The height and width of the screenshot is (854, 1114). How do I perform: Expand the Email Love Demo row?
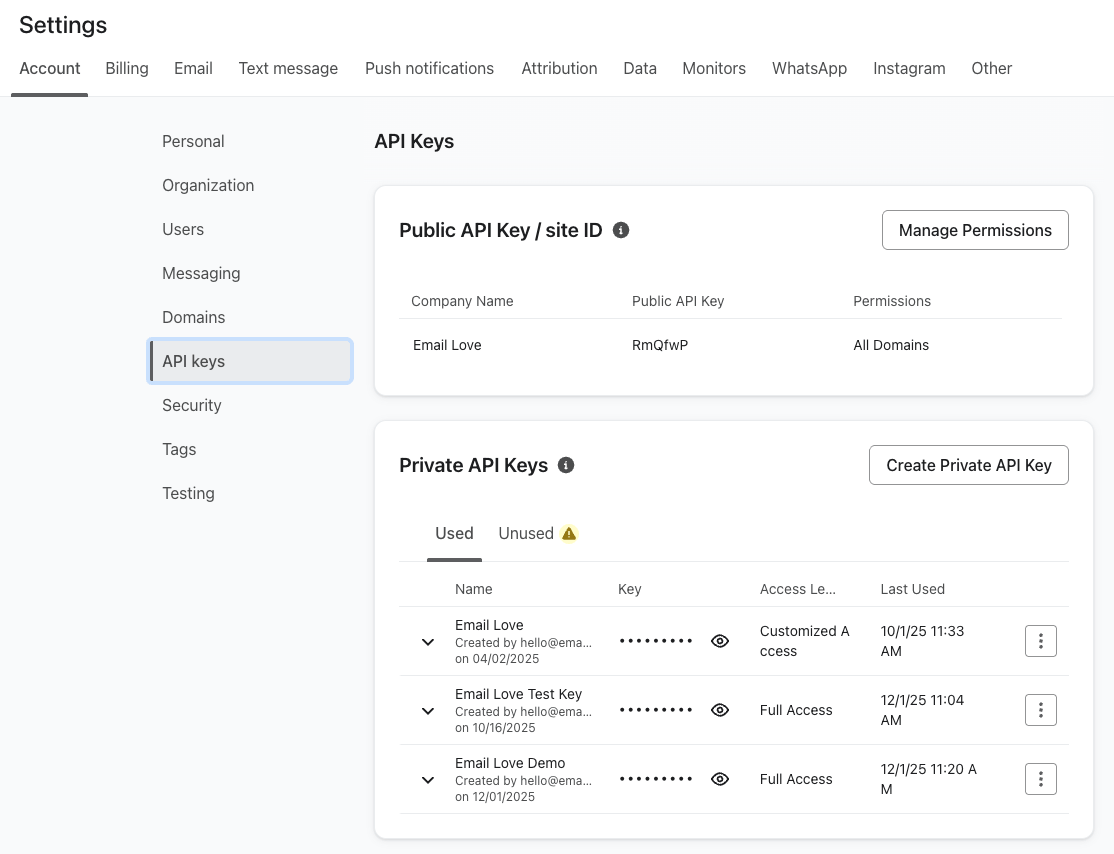(428, 779)
